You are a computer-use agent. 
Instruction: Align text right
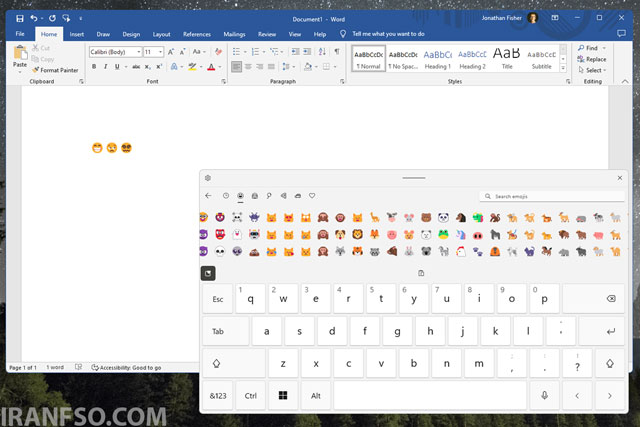pyautogui.click(x=260, y=67)
